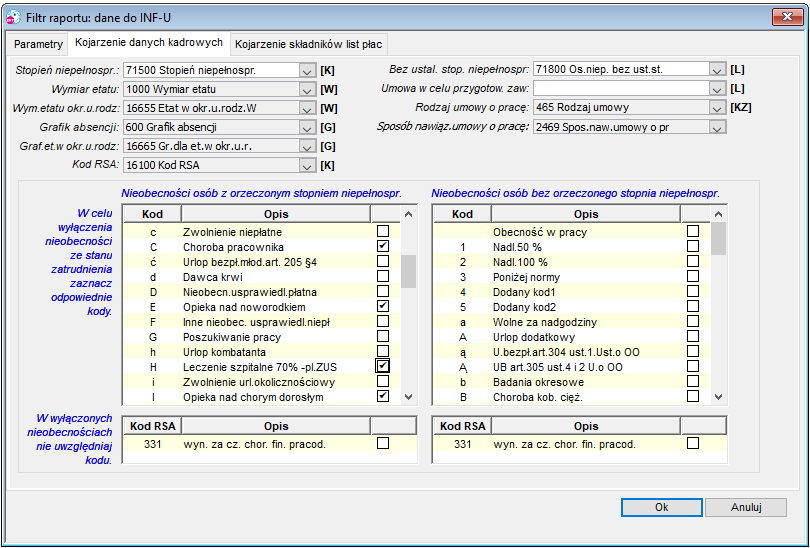Check UB art.305 ust.4 i 2 checkbox

coord(693,366)
